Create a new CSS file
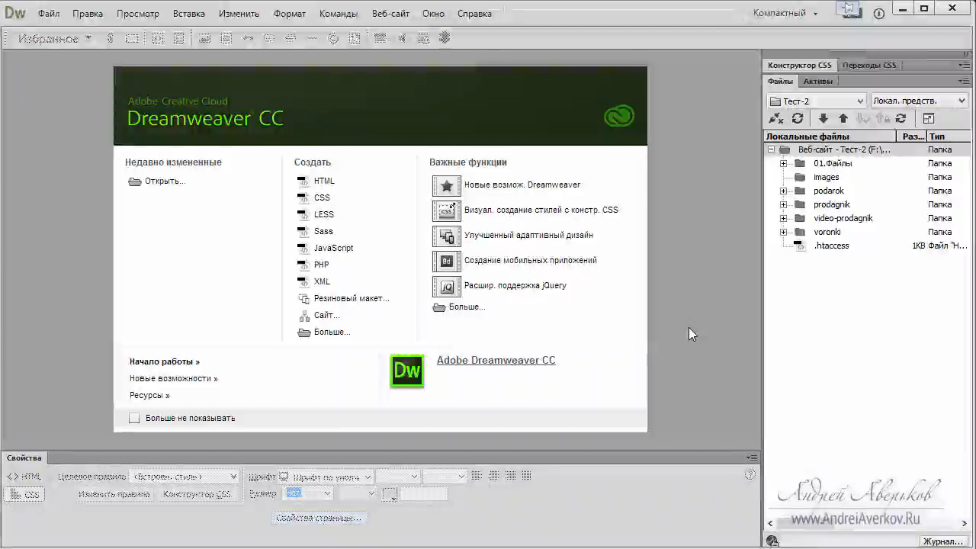The width and height of the screenshot is (976, 549). [322, 197]
